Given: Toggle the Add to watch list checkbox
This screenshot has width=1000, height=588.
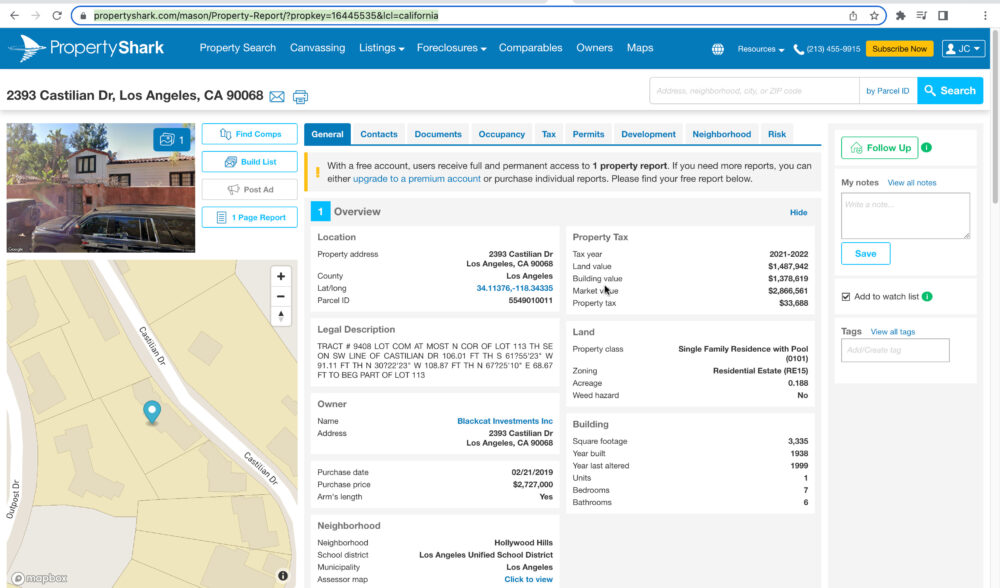Looking at the screenshot, I should pos(846,297).
